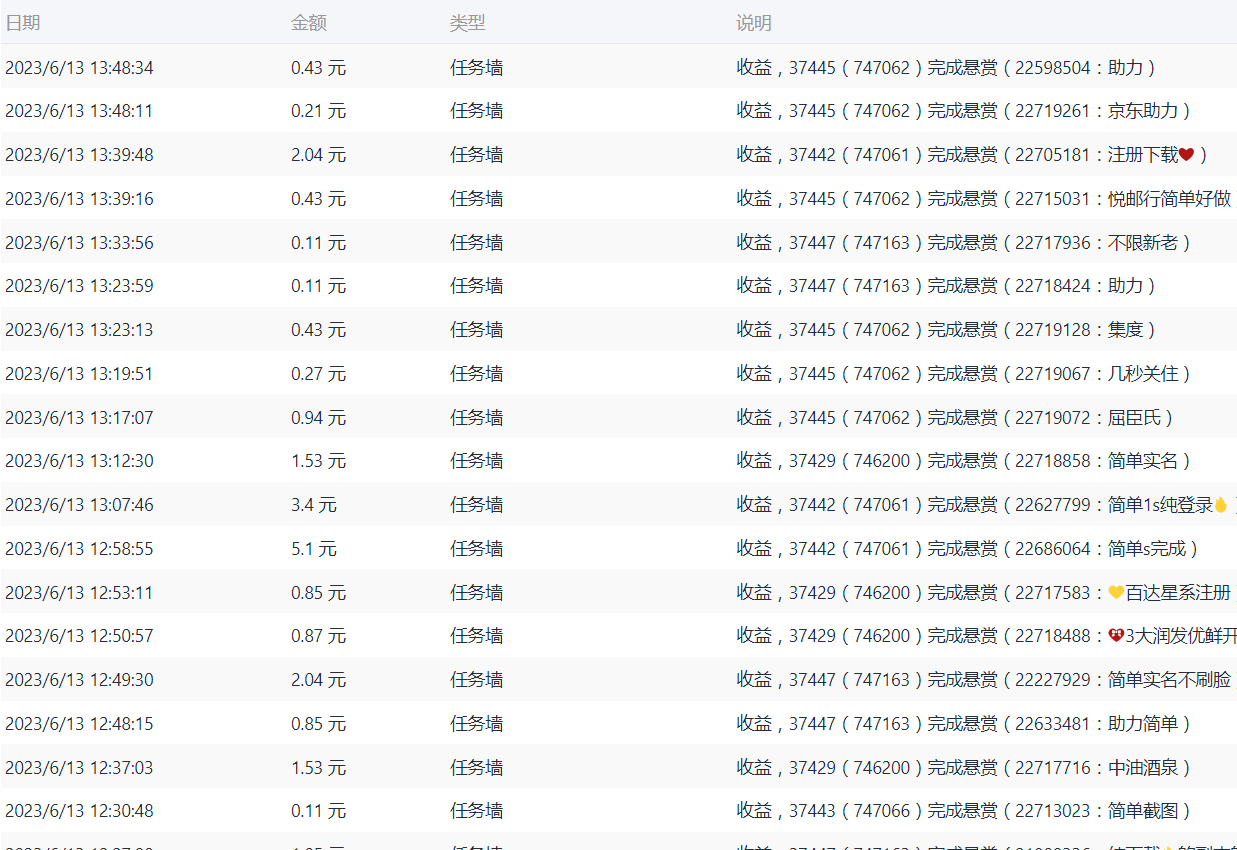Click the 0.27 元 amount cell

(x=318, y=374)
